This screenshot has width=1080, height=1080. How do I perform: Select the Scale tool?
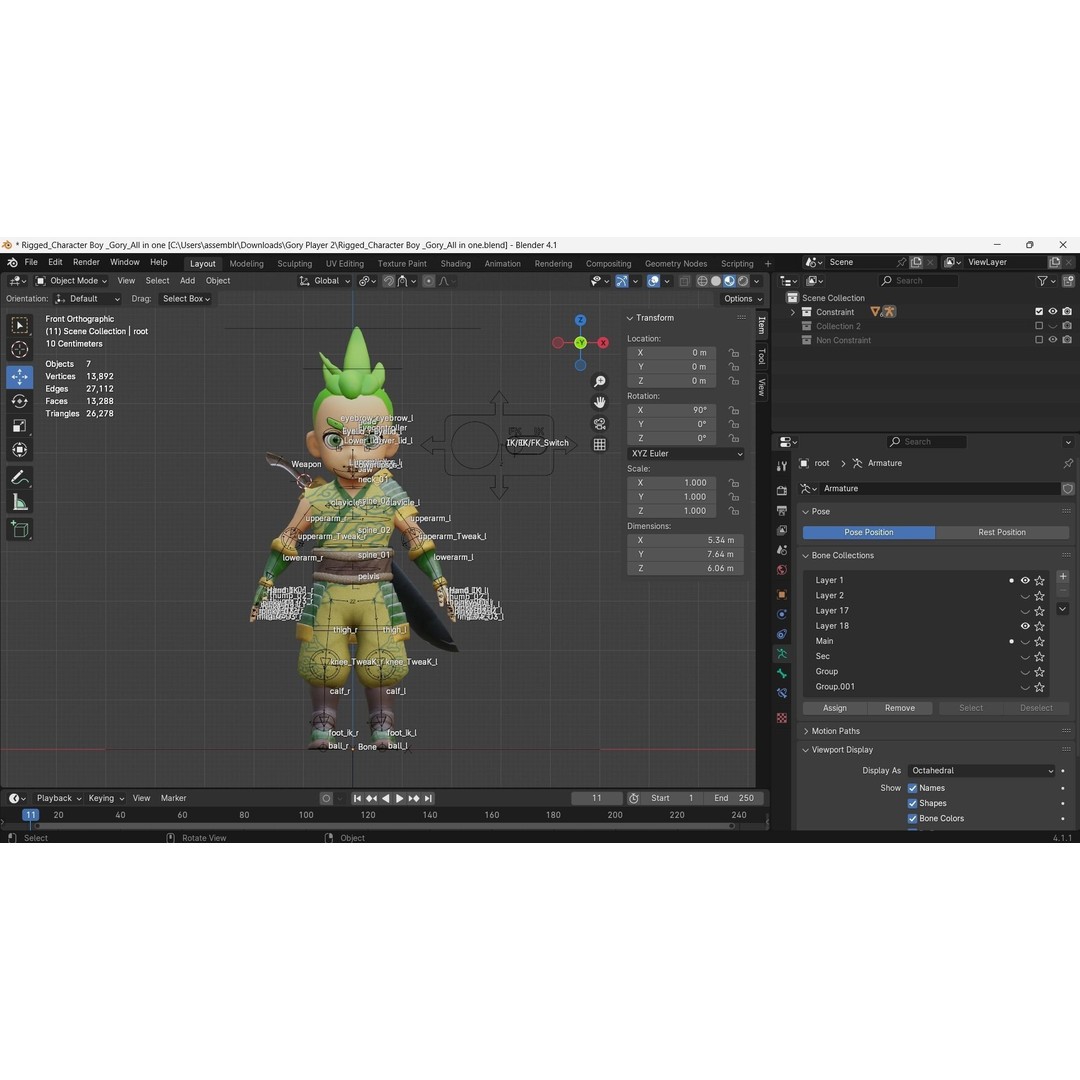[19, 426]
